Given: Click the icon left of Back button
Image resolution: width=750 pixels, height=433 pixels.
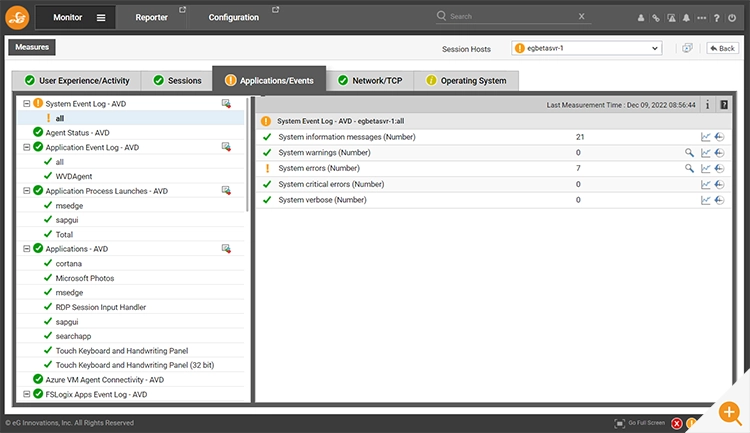Looking at the screenshot, I should click(x=687, y=48).
